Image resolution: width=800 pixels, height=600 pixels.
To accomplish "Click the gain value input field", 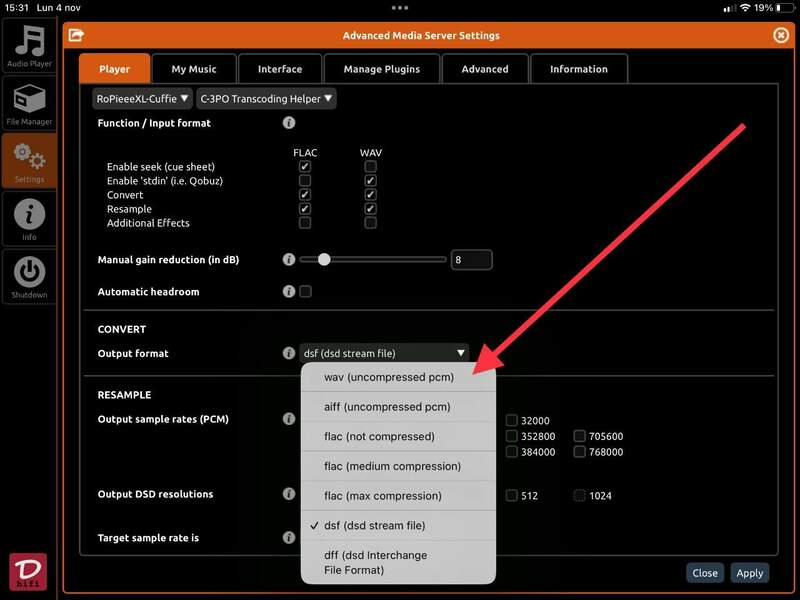I will point(471,260).
